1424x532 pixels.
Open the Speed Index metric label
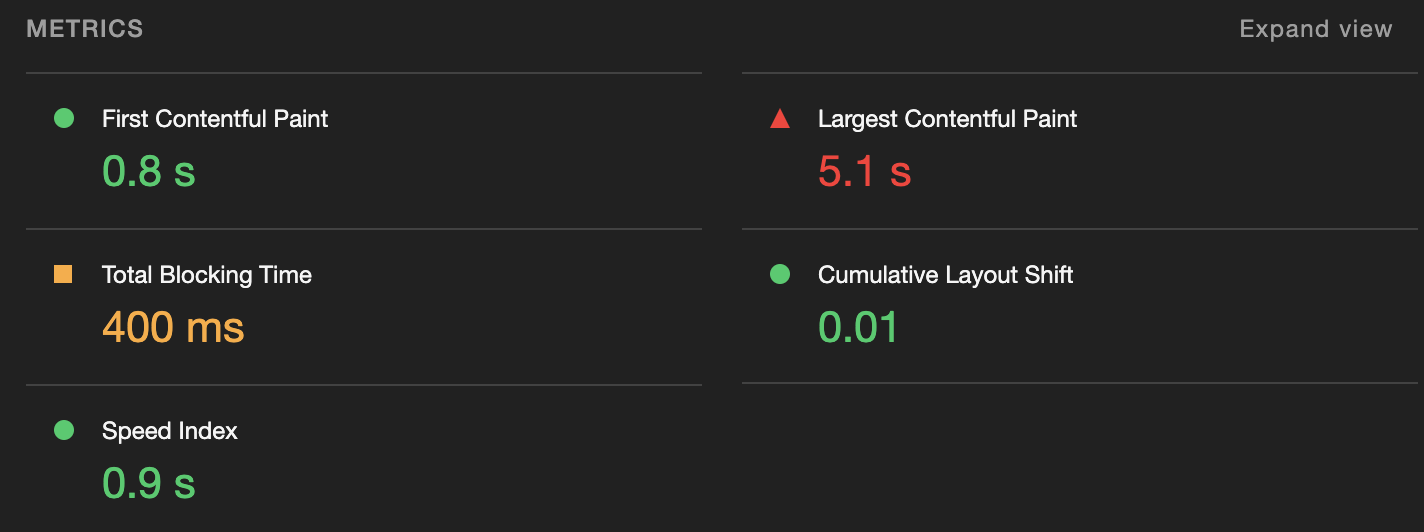tap(170, 431)
